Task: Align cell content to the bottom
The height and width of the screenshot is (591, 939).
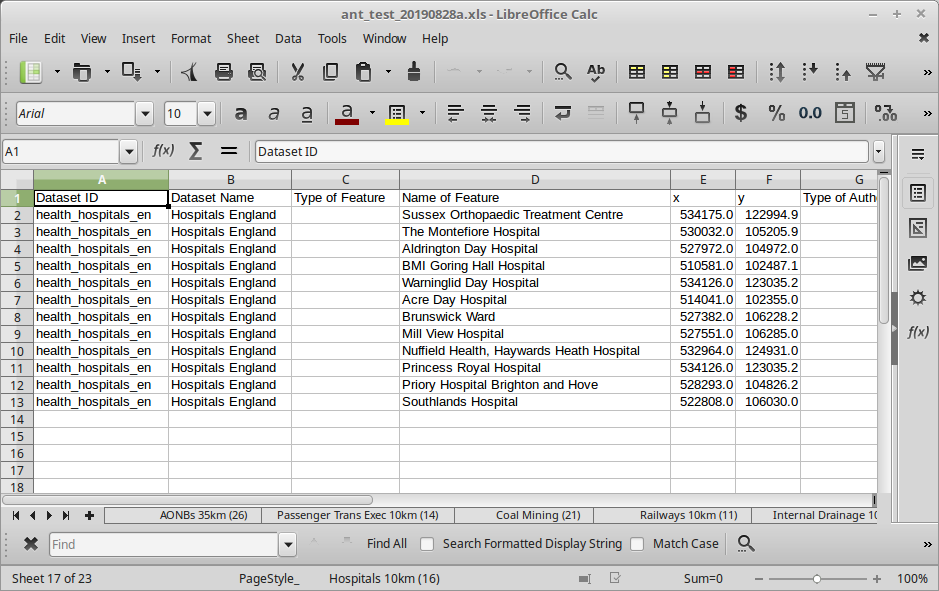Action: point(702,113)
